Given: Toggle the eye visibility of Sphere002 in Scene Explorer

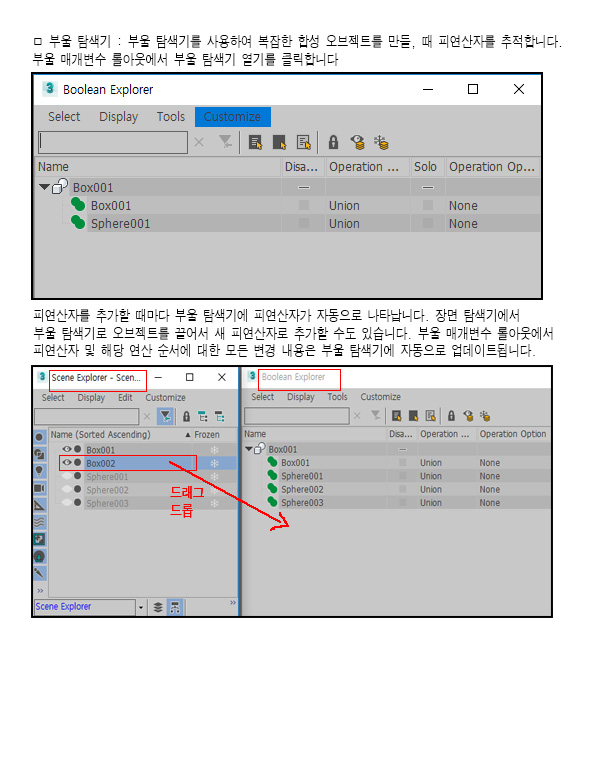Looking at the screenshot, I should point(67,489).
